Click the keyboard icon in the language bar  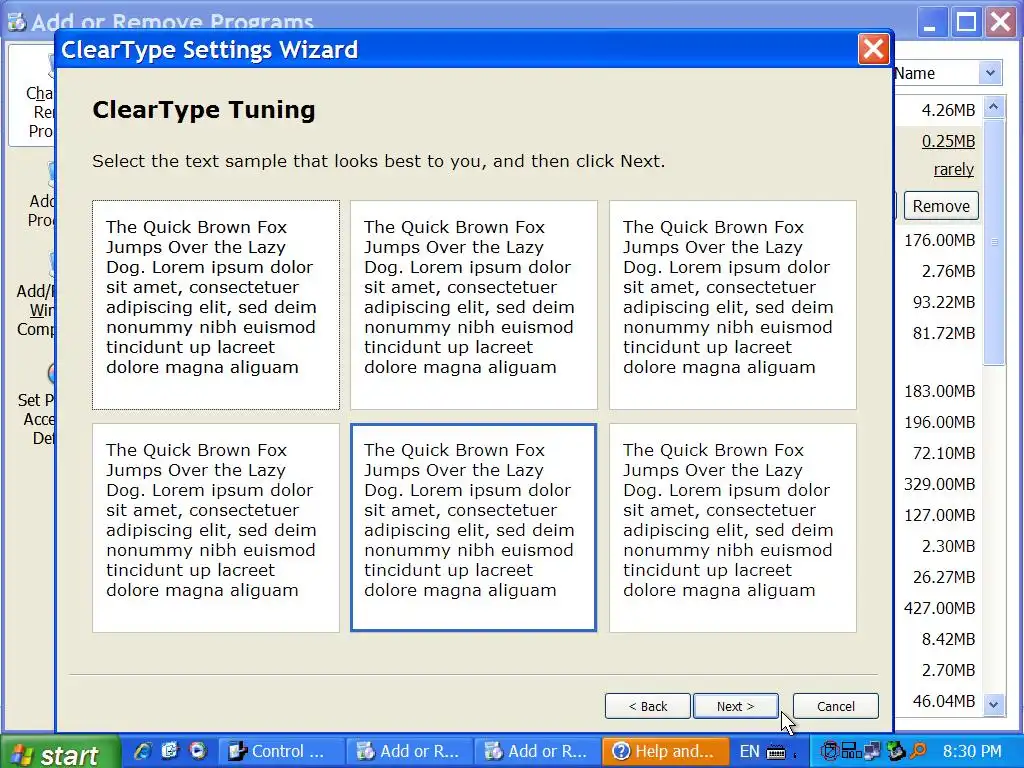[776, 752]
